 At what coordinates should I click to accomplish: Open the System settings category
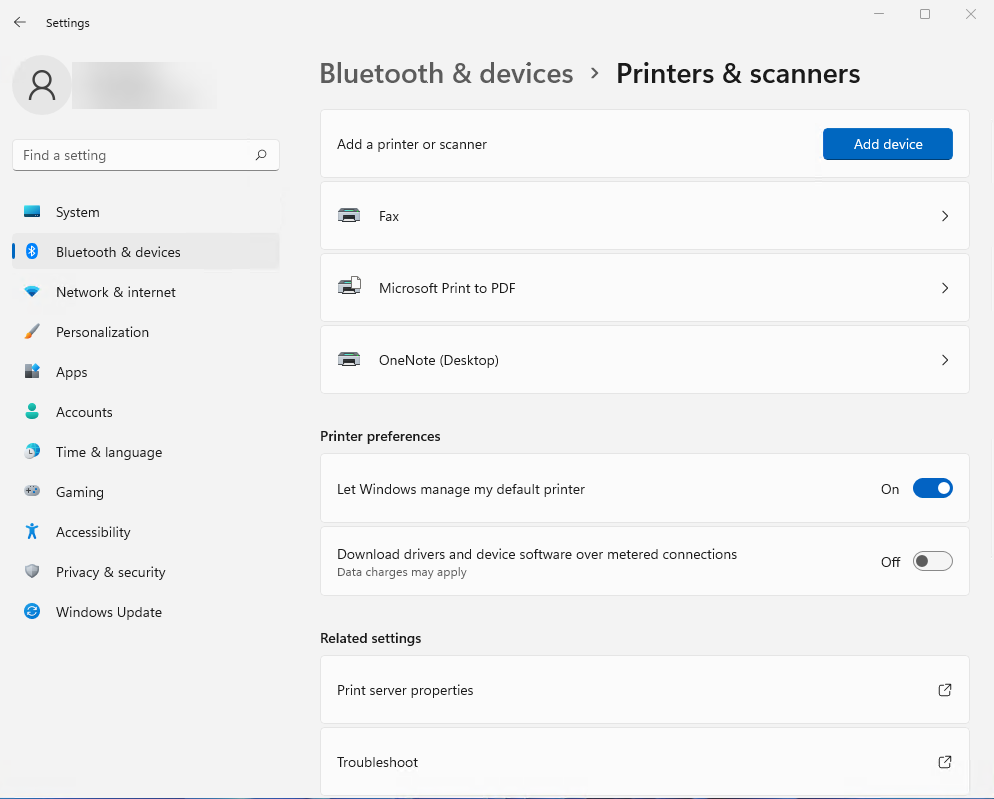[x=146, y=212]
